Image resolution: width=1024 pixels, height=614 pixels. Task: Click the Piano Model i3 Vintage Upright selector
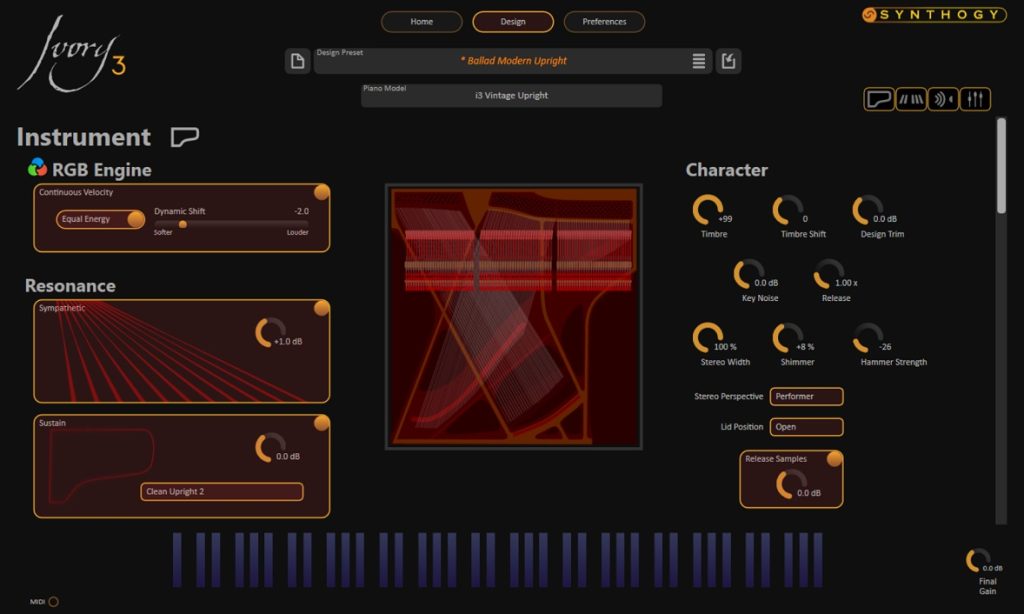[x=511, y=96]
